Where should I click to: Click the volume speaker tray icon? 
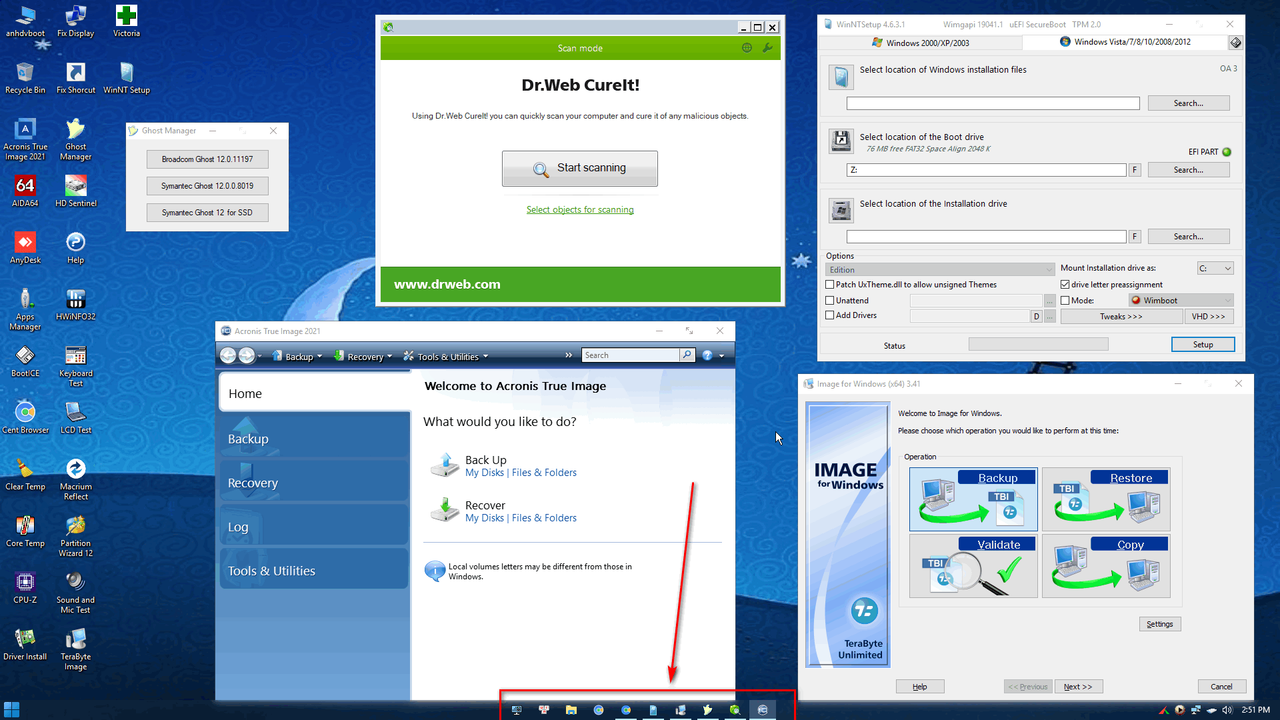click(x=1227, y=710)
